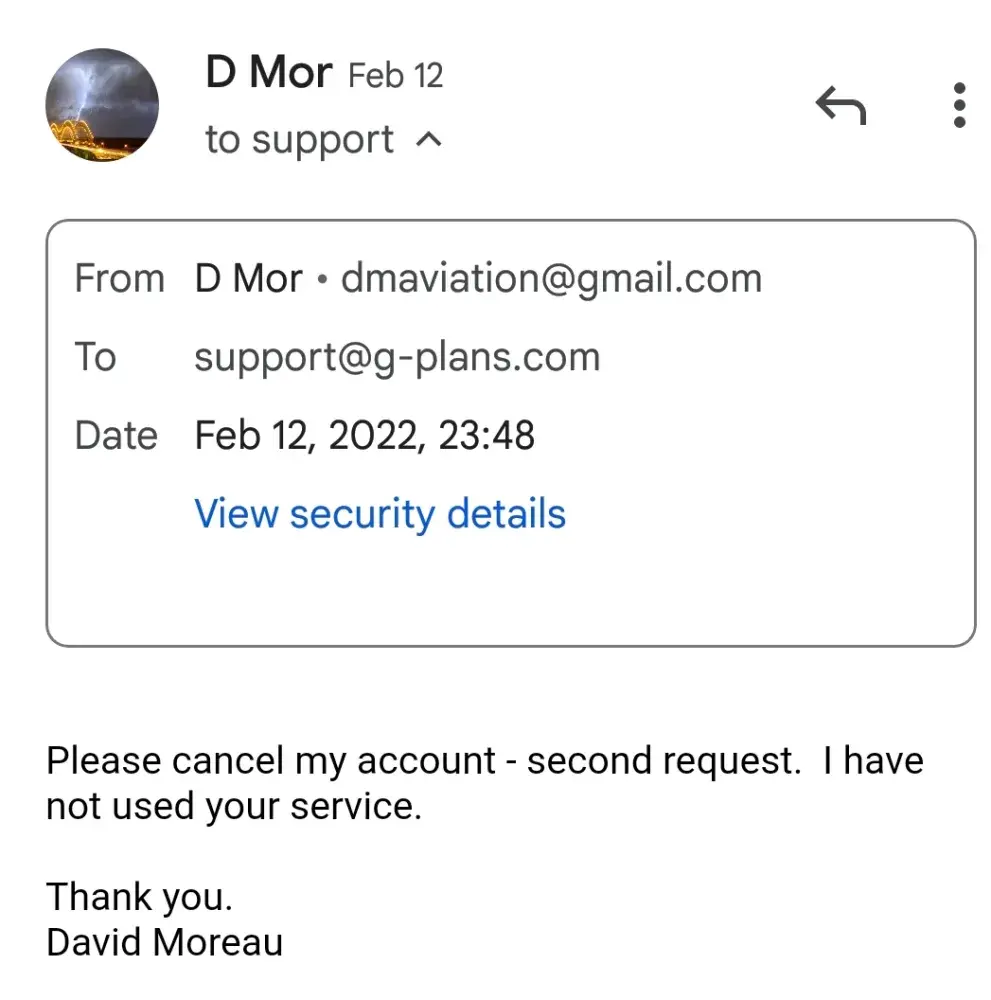The height and width of the screenshot is (1000, 991).
Task: Tap the reply arrow icon
Action: coord(840,105)
